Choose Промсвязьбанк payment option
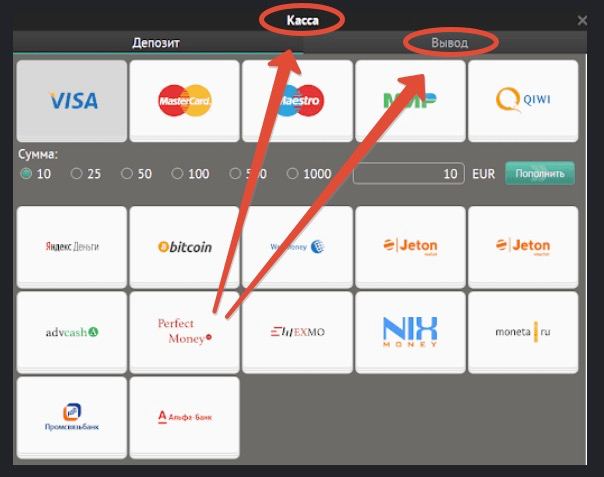The width and height of the screenshot is (604, 477). pos(72,418)
